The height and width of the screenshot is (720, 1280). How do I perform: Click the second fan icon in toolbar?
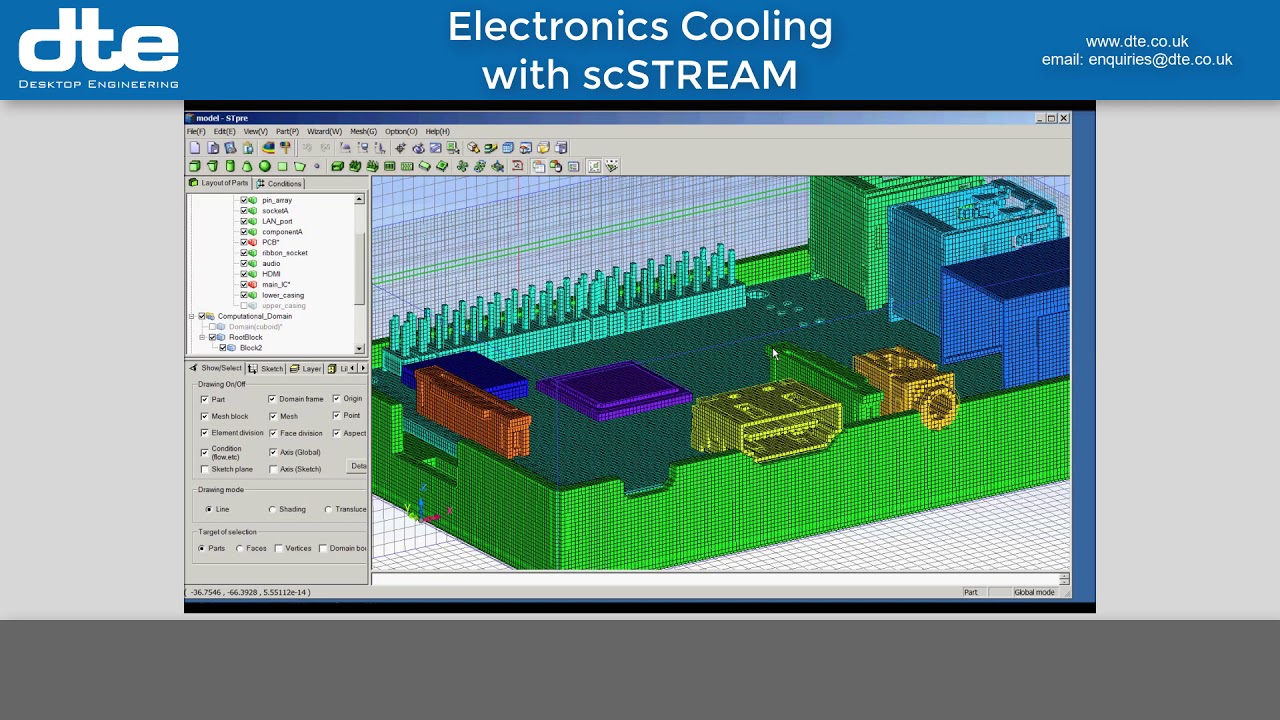pyautogui.click(x=480, y=166)
